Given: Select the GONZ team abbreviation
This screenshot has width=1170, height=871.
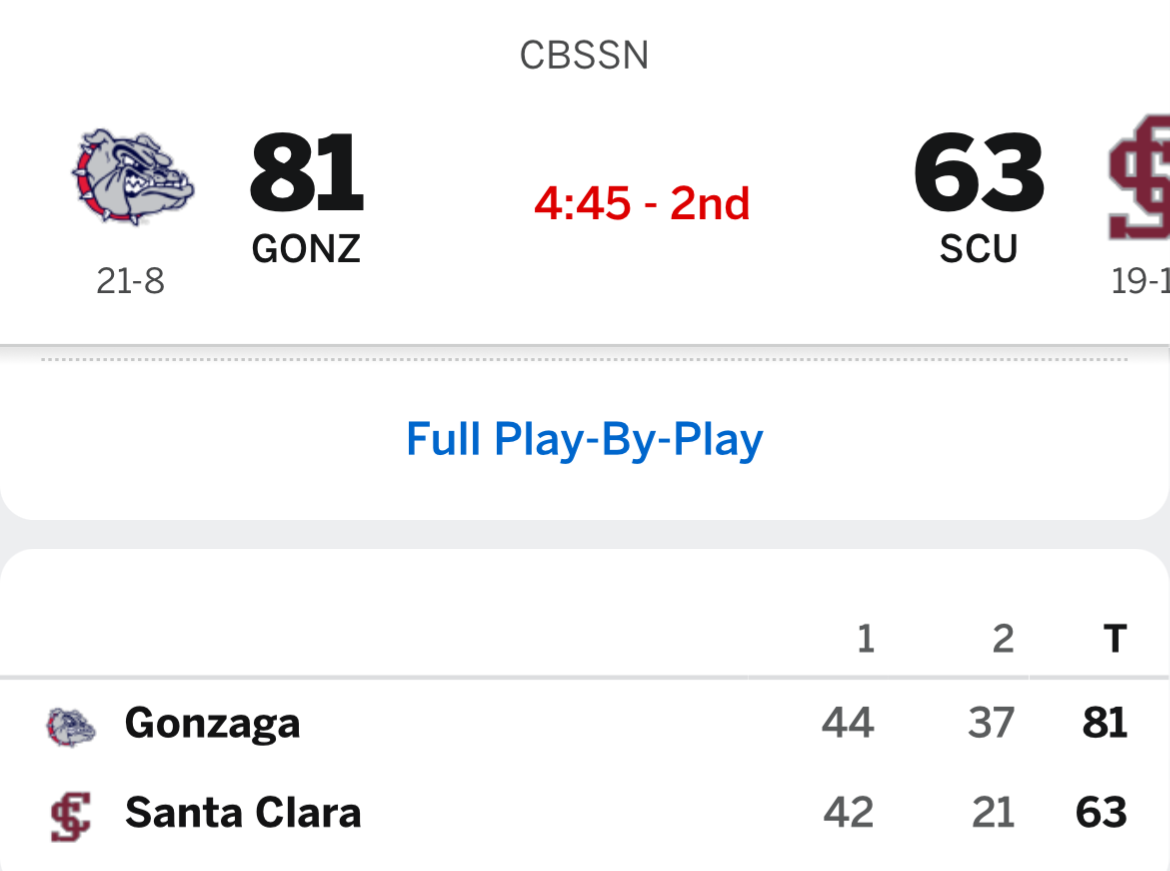Looking at the screenshot, I should tap(306, 249).
